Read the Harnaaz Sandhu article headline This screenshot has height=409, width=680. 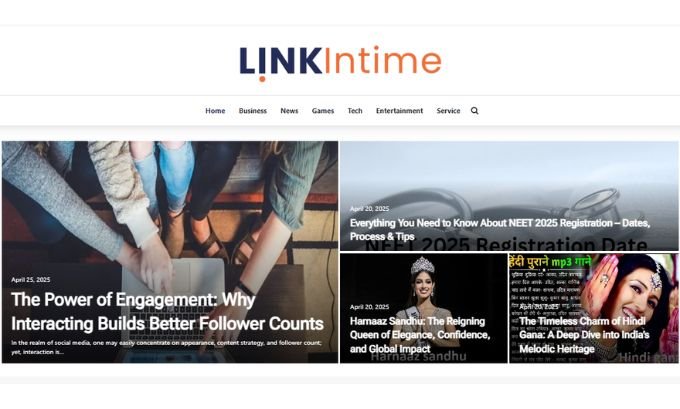[x=420, y=335]
